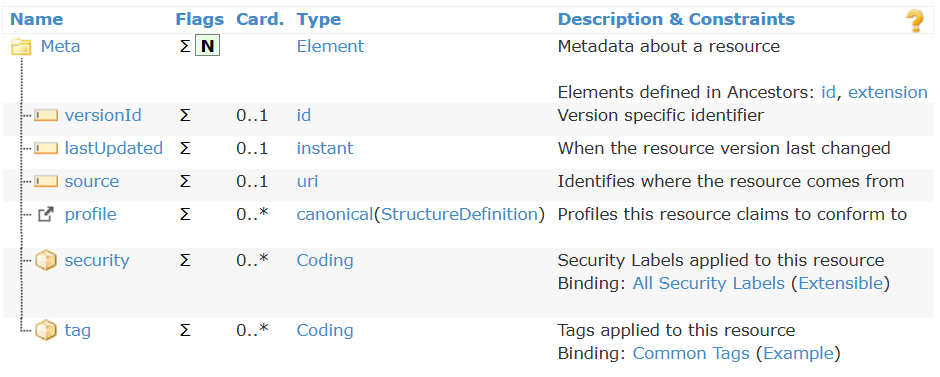Click the primitive element icon beside versionId
940x377 pixels.
click(46, 116)
